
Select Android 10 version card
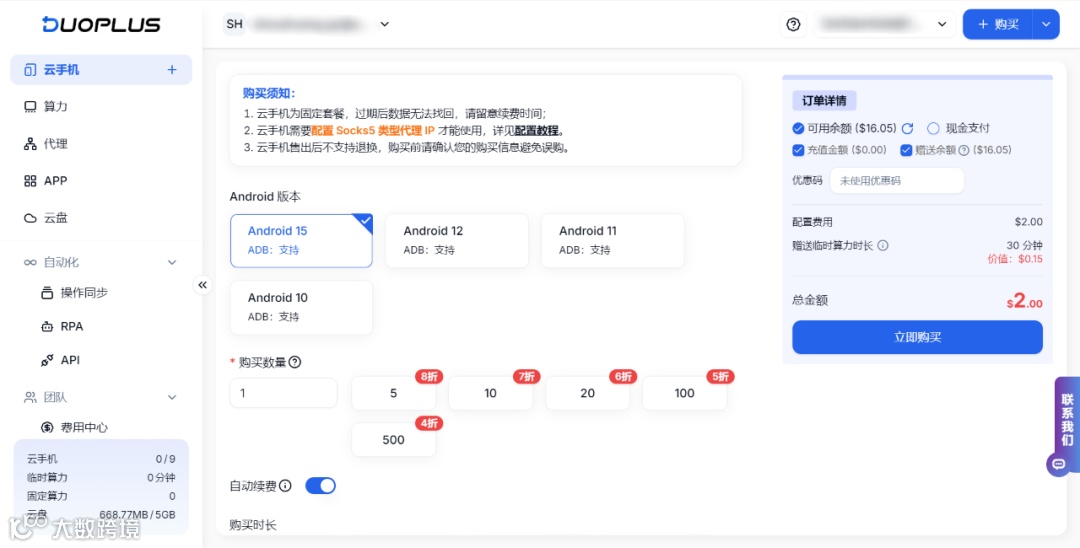301,307
